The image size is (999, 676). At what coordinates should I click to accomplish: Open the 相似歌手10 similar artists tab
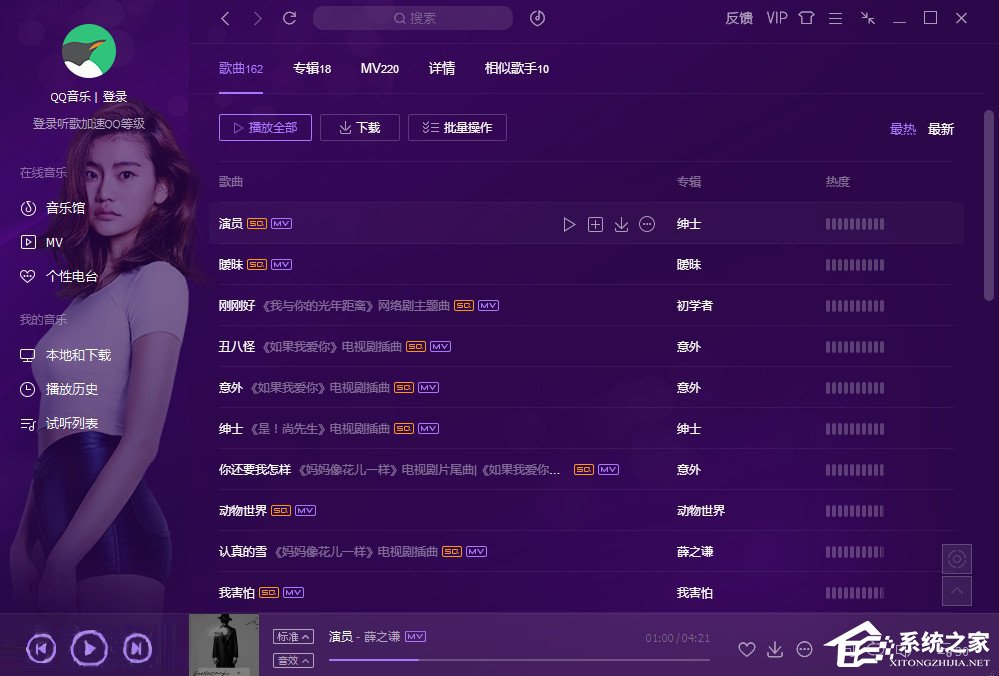click(515, 68)
